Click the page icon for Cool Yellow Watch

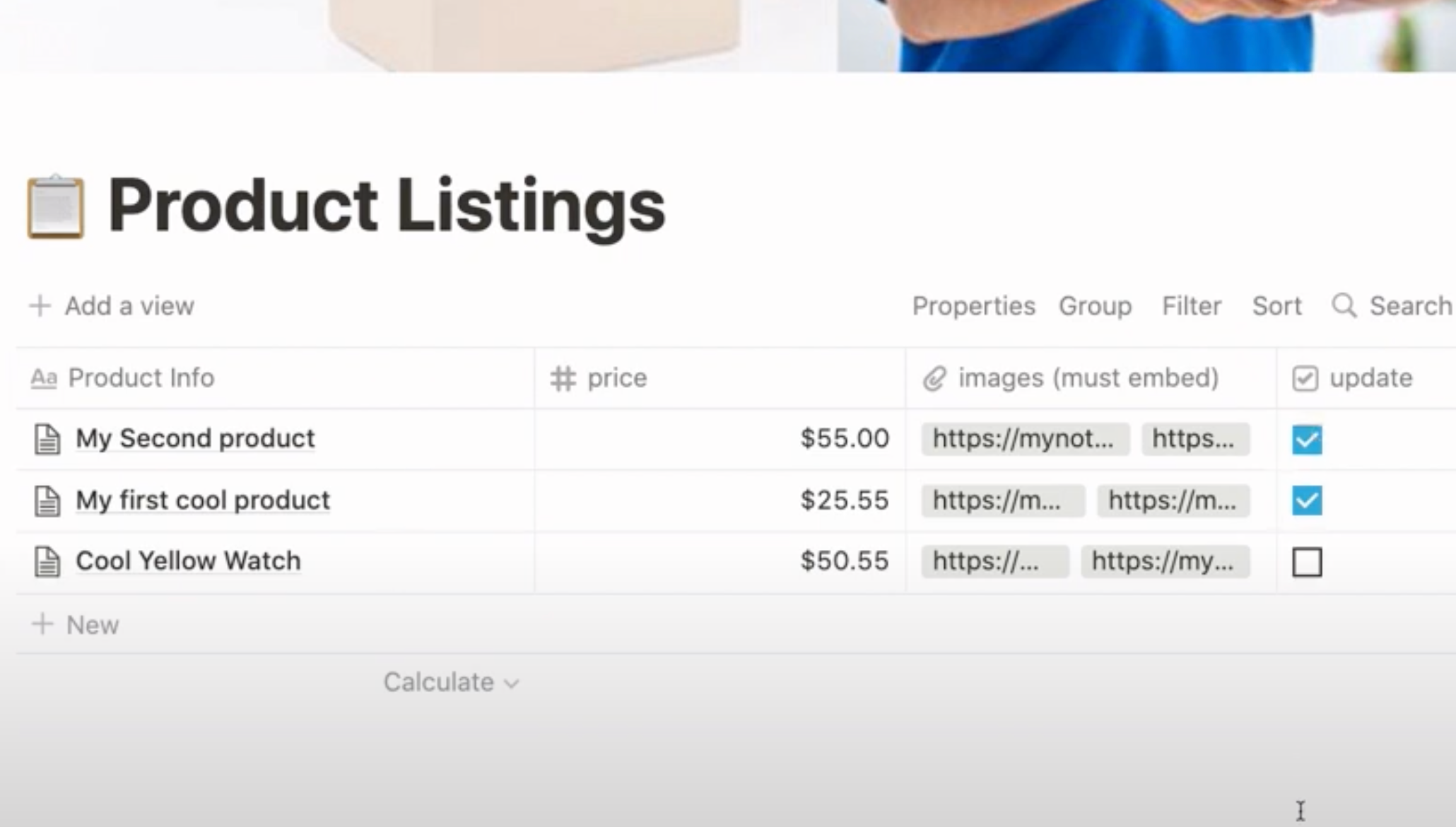47,561
